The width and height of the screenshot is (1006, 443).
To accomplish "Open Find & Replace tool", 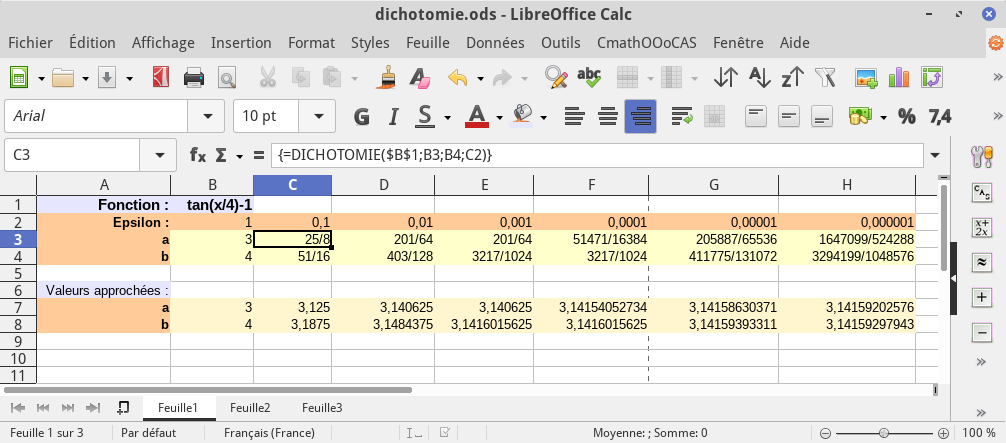I will [x=556, y=78].
